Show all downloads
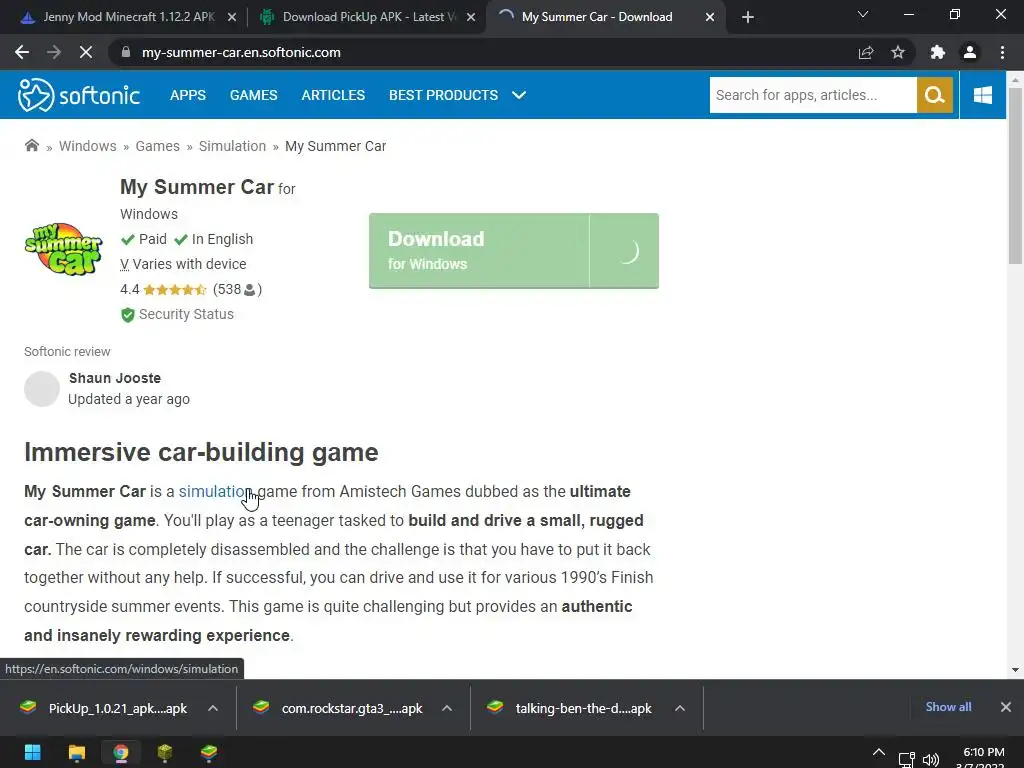Screen dimensions: 1024x768 pos(948,707)
